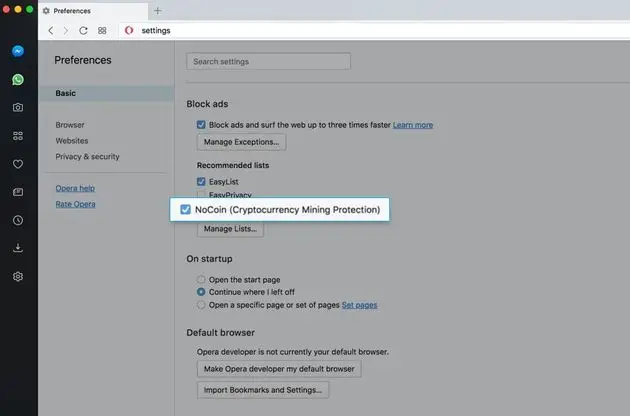630x416 pixels.
Task: Open Websites settings section
Action: (72, 141)
